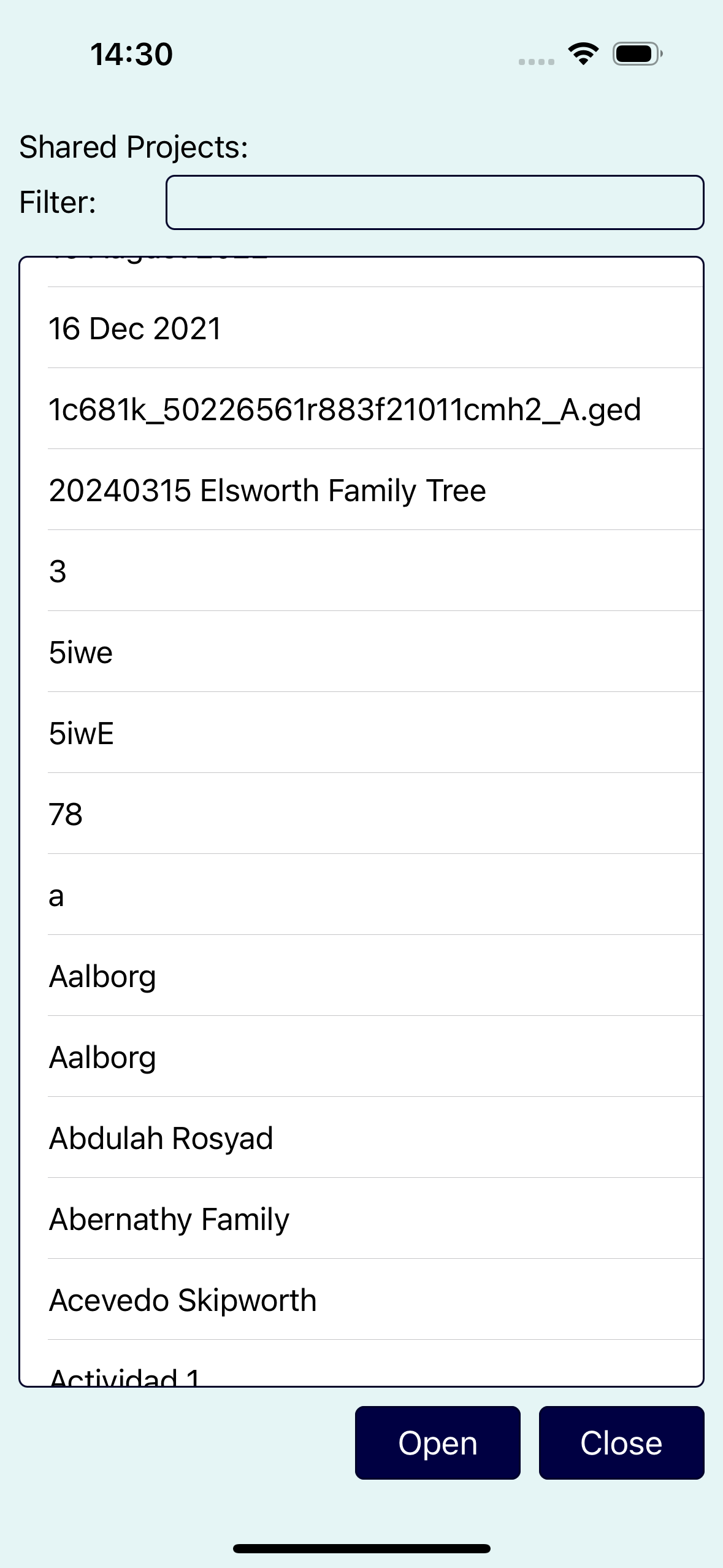Select the 16 Dec 2021 project
Screen dimensions: 723x1568
tap(375, 328)
